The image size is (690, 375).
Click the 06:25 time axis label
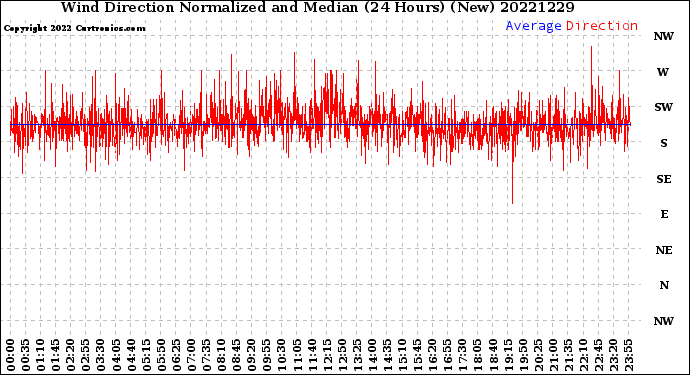(176, 355)
